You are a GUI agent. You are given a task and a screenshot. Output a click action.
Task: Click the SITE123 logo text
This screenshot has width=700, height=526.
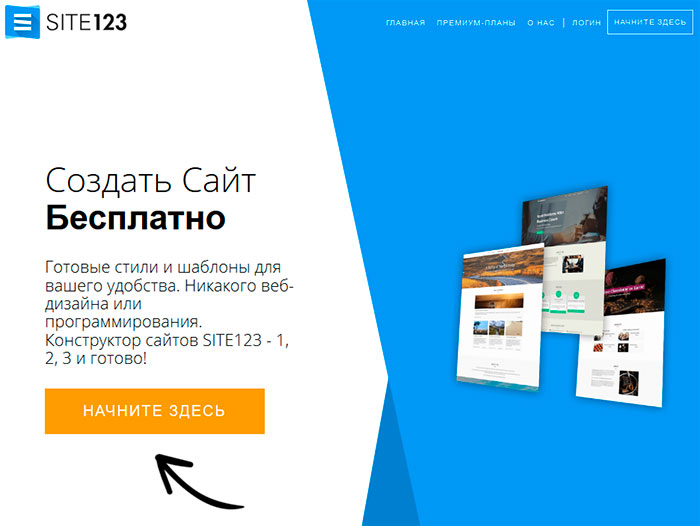tap(86, 22)
